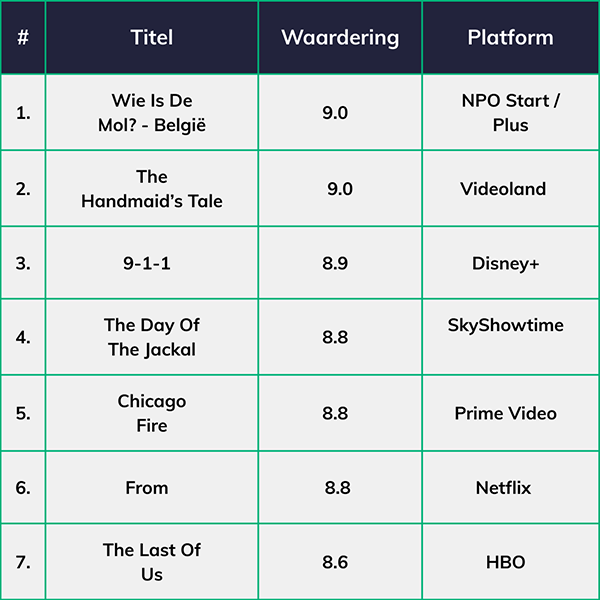
Task: Click the Platform column header
Action: [x=510, y=38]
